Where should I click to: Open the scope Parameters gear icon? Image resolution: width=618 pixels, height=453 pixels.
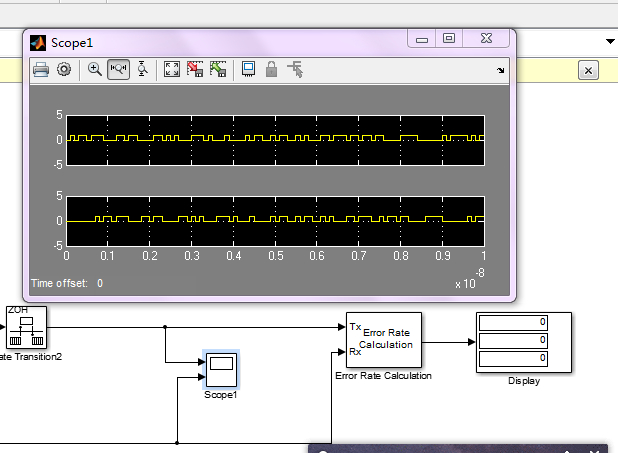64,69
